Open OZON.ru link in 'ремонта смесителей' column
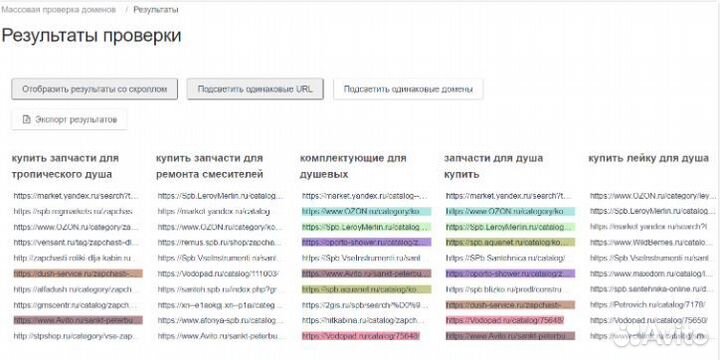The width and height of the screenshot is (720, 360). click(218, 227)
